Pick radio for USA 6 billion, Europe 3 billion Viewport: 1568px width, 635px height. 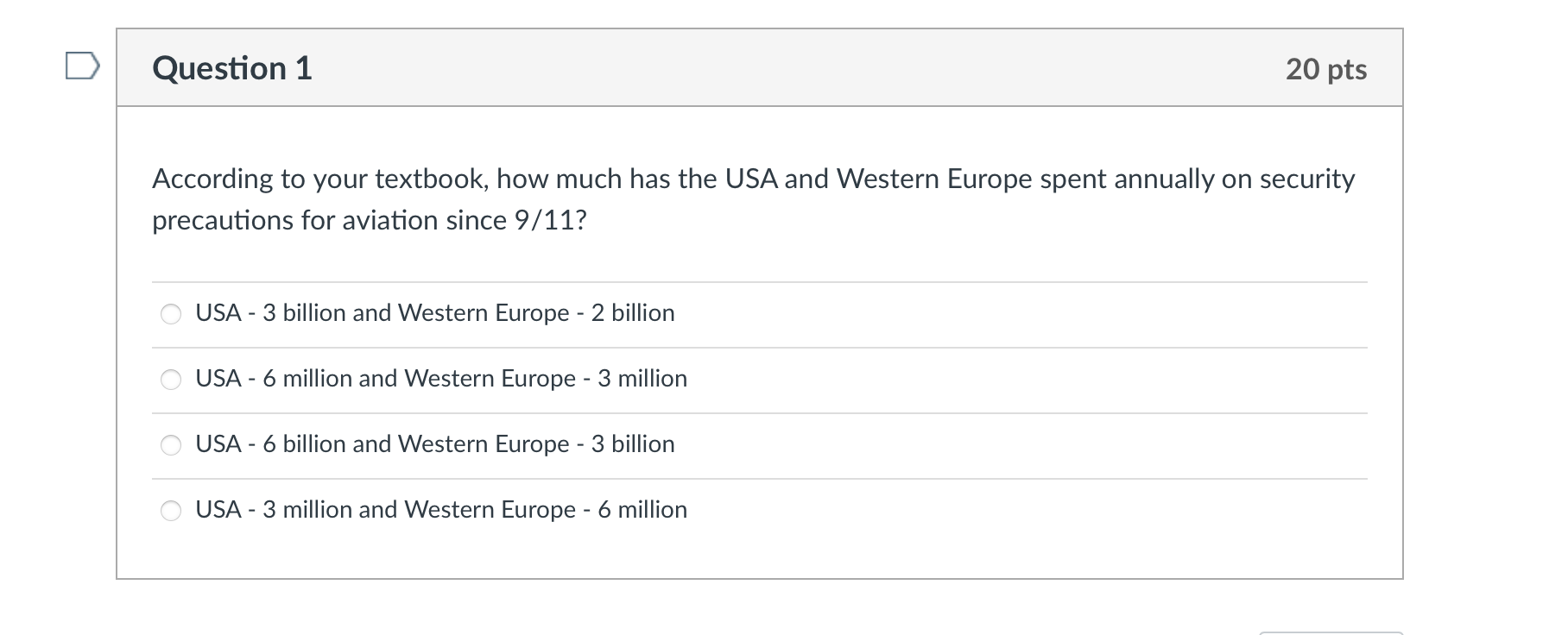click(171, 445)
